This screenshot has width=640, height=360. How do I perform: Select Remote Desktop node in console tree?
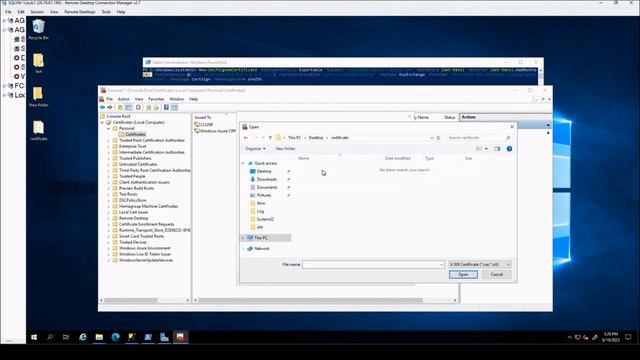[x=133, y=218]
